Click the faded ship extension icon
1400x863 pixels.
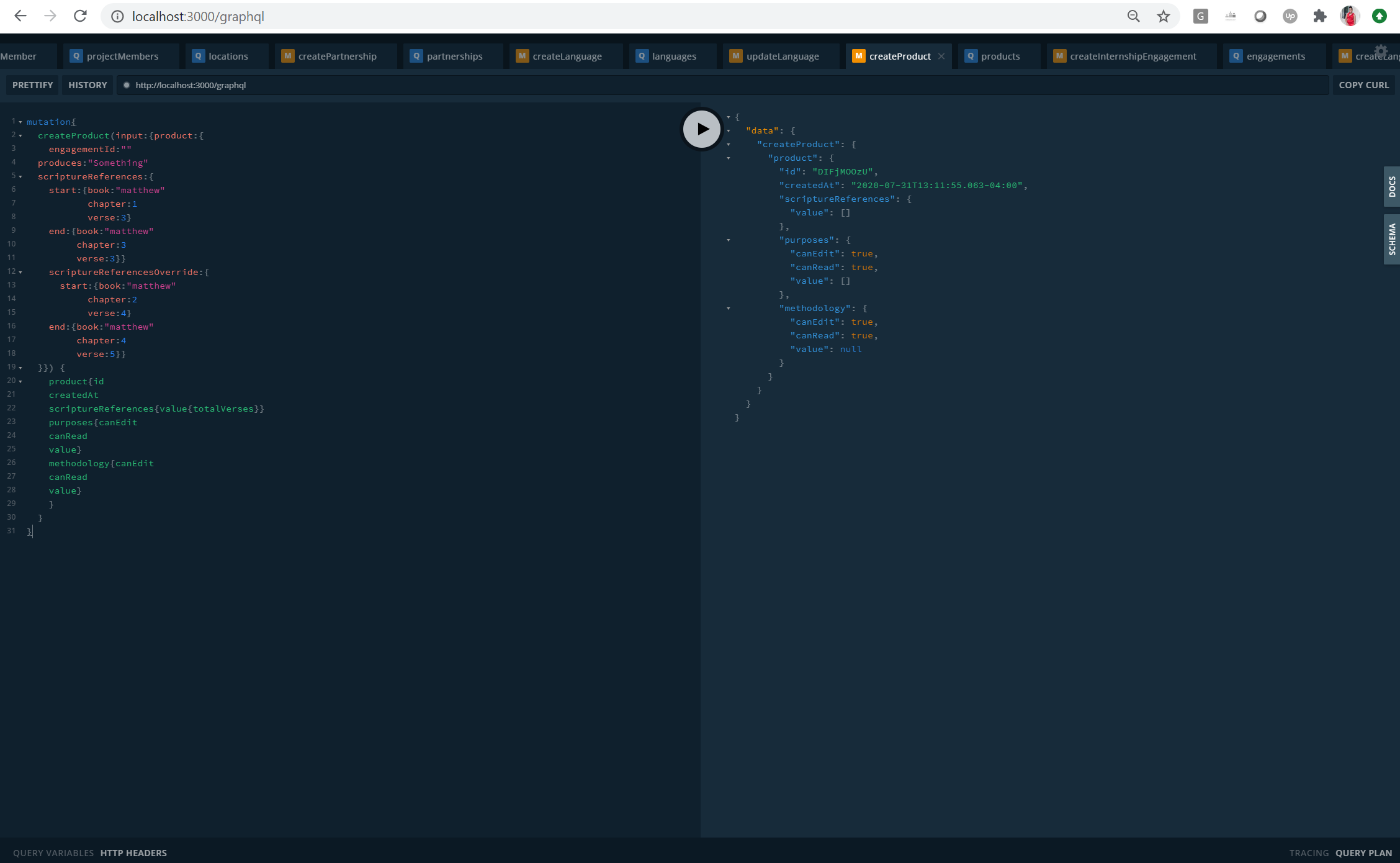[x=1231, y=17]
